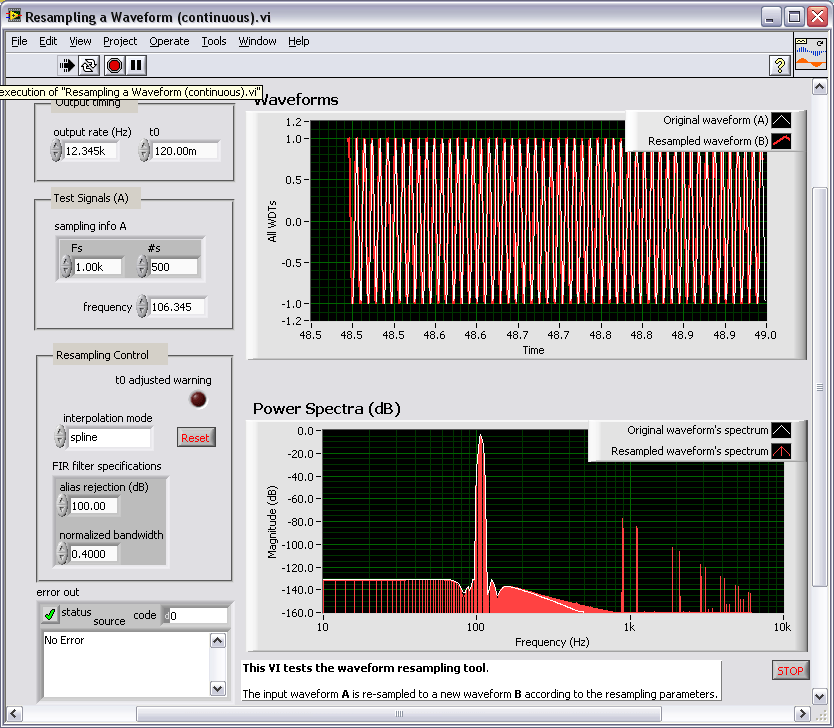
Task: Click the Run arrow on the toolbar
Action: point(67,65)
